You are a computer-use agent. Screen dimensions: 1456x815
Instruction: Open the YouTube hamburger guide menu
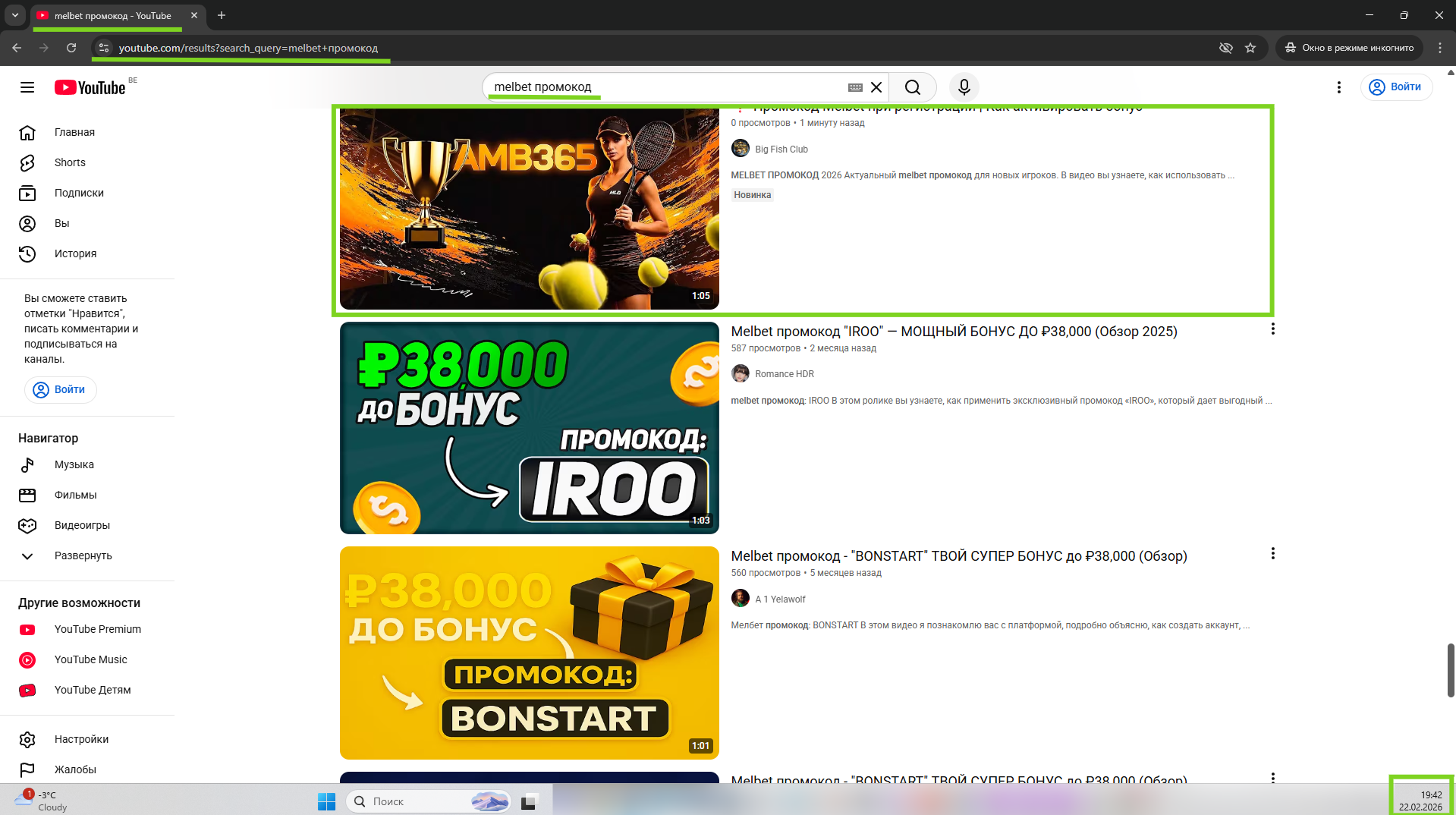(27, 87)
